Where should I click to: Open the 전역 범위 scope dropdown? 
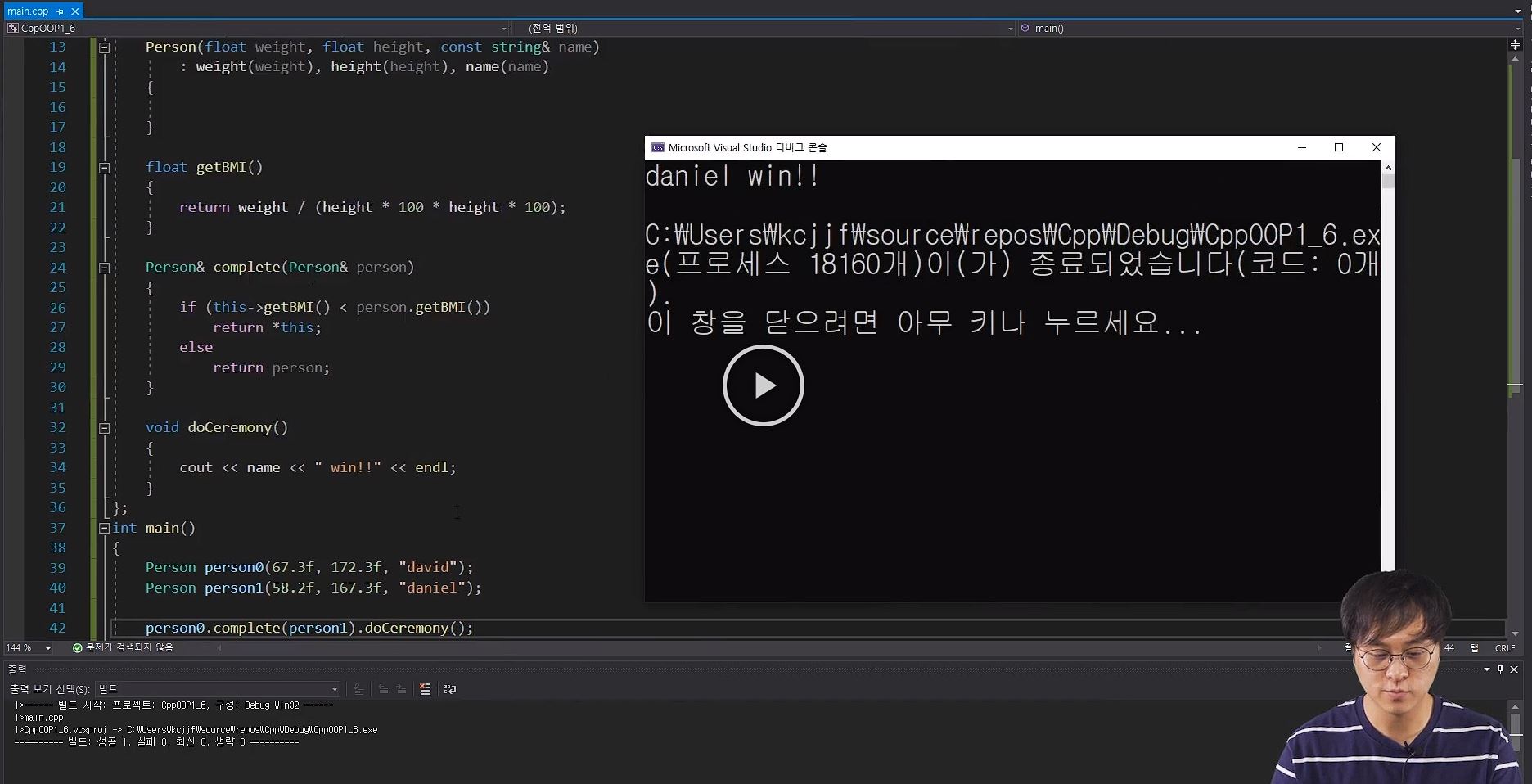click(764, 29)
